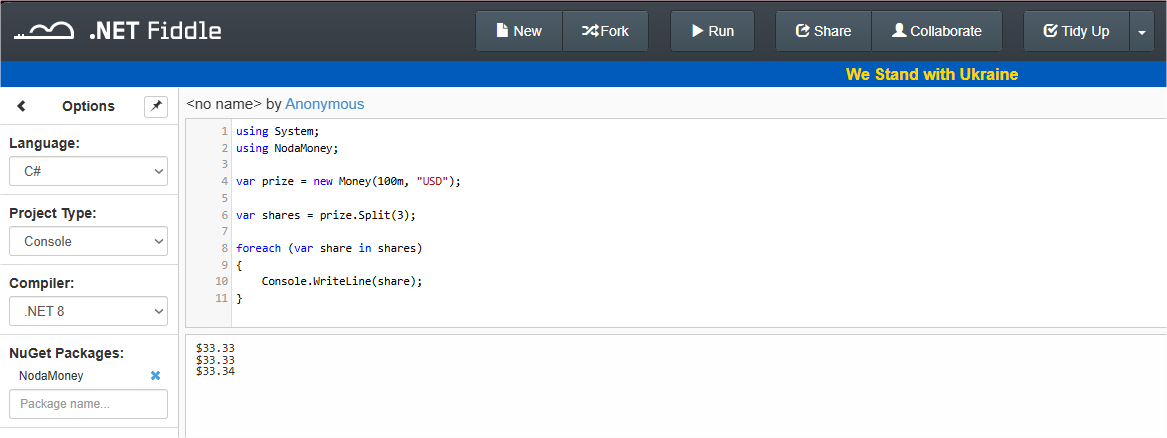Create a New fiddle
This screenshot has height=438, width=1167.
[519, 31]
